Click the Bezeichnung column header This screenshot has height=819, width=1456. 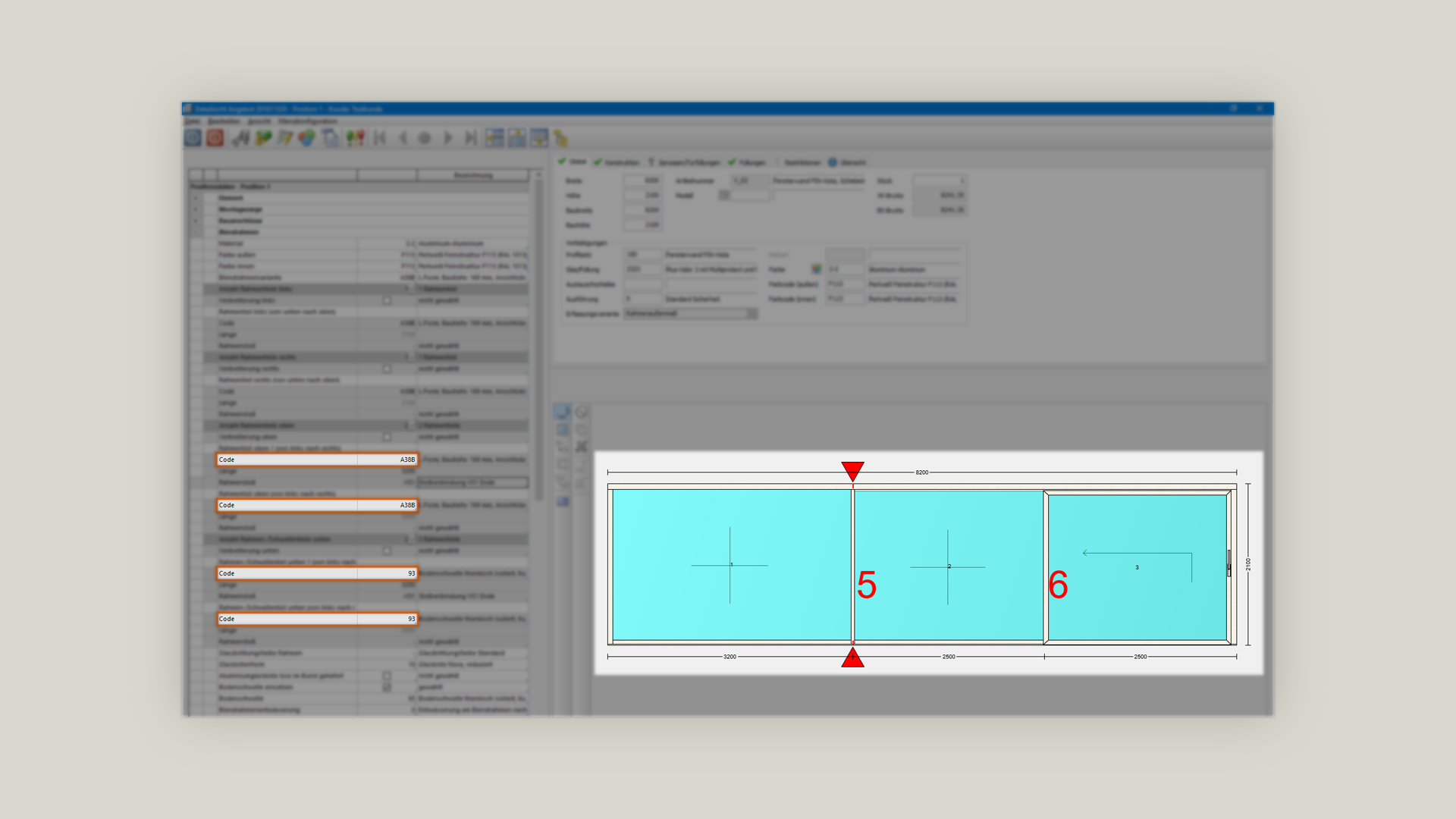click(x=472, y=175)
